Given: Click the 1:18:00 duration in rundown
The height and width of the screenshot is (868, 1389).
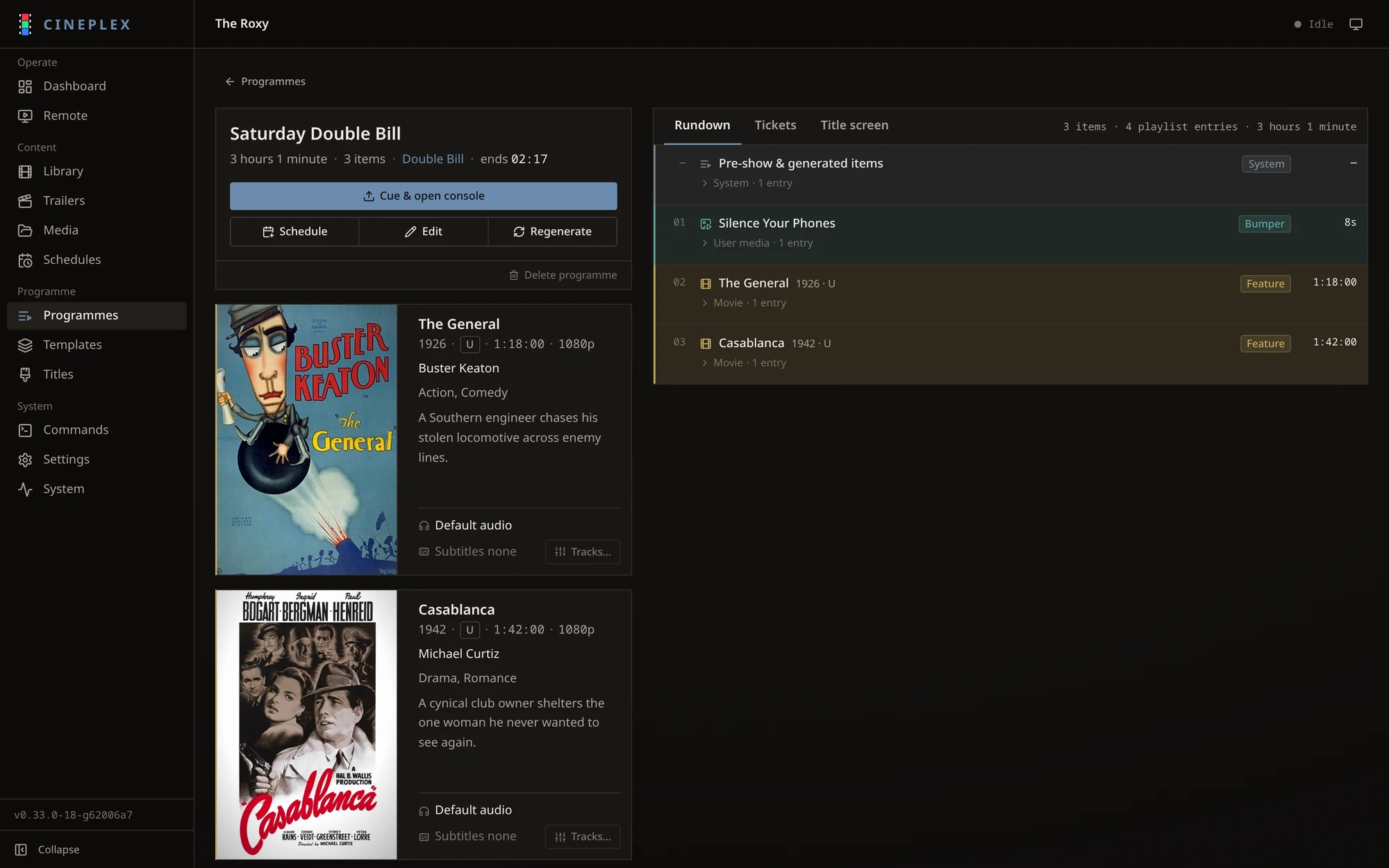Looking at the screenshot, I should (1334, 283).
